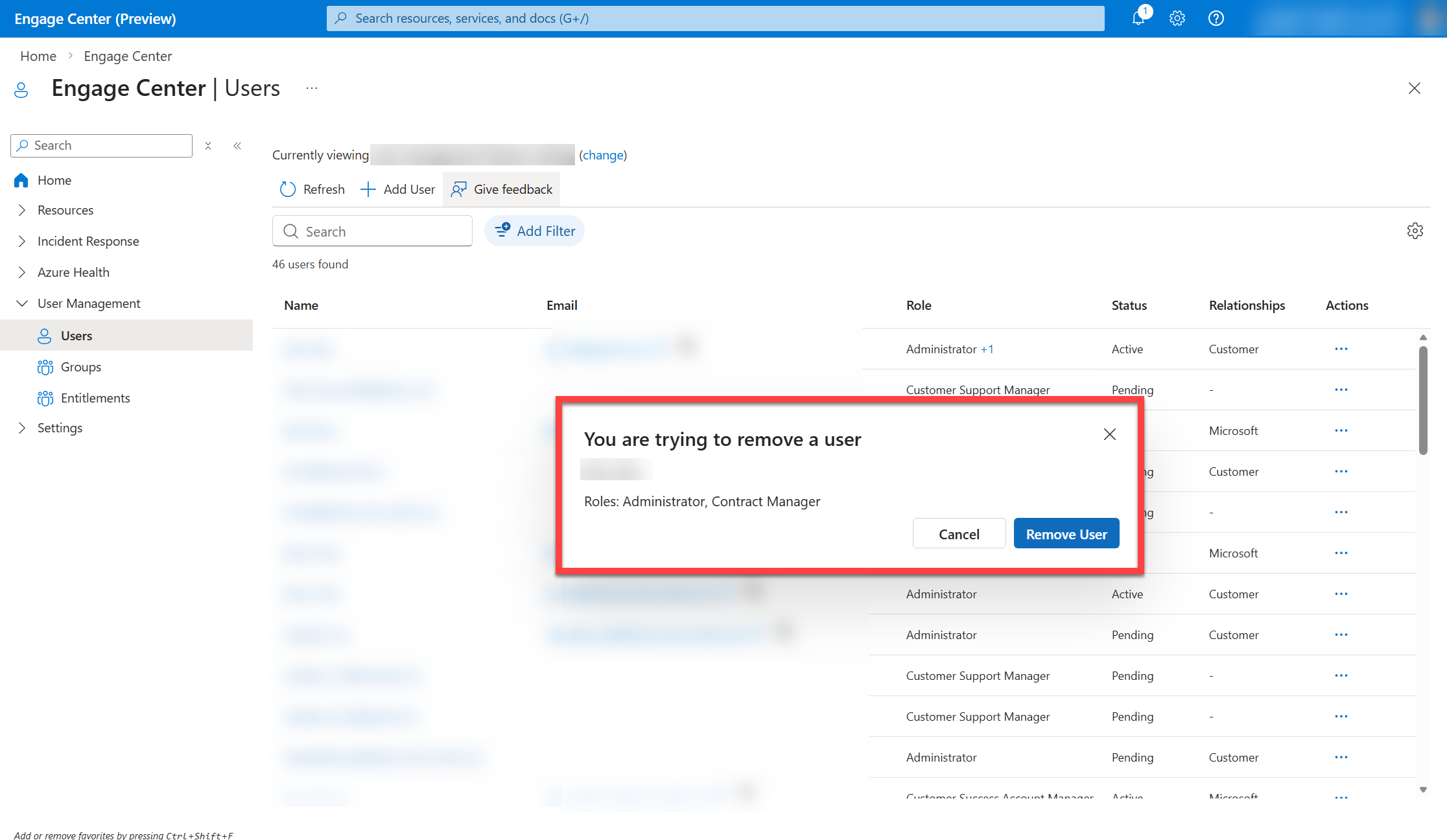Click the Remove User button
The width and height of the screenshot is (1447, 840).
(x=1066, y=533)
